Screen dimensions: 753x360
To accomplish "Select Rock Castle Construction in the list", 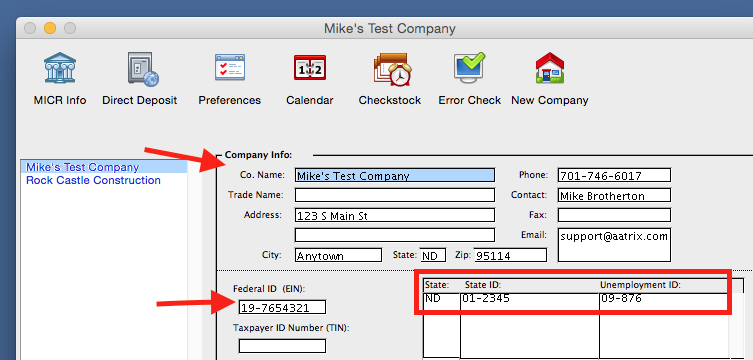I will (104, 180).
